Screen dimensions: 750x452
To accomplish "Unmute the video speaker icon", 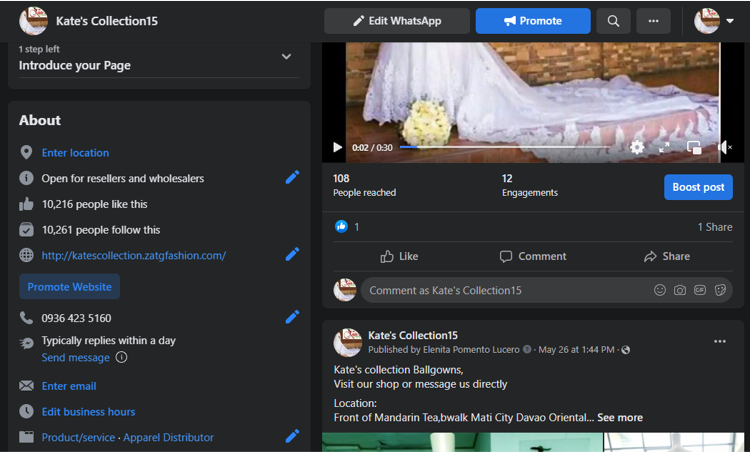I will [x=724, y=147].
